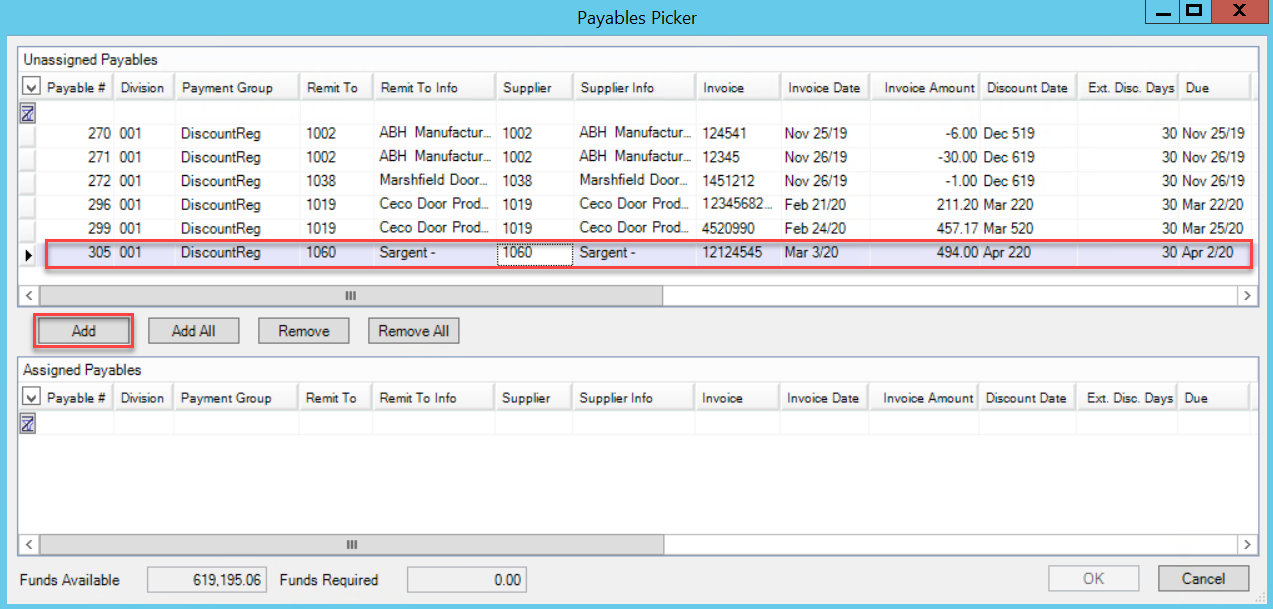
Task: Click the filter row icon in Assigned Payables
Action: 28,423
